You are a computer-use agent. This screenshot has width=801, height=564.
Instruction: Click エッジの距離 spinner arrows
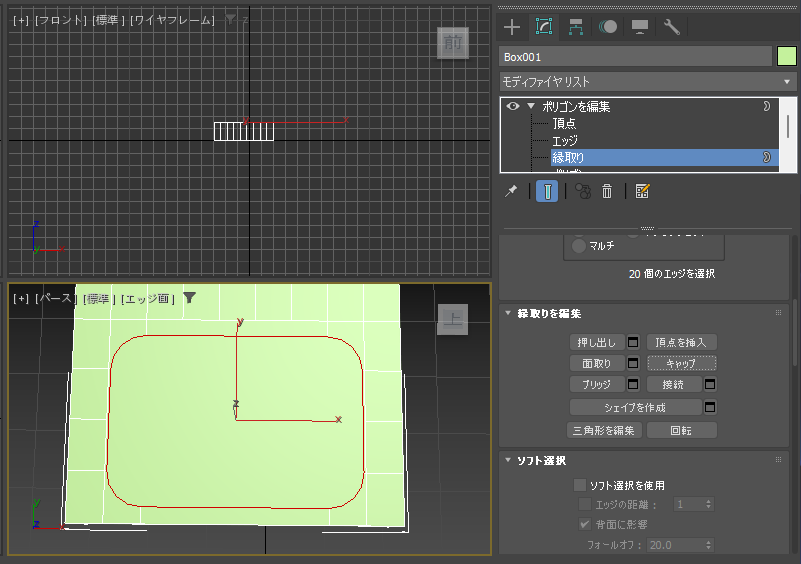pyautogui.click(x=709, y=504)
